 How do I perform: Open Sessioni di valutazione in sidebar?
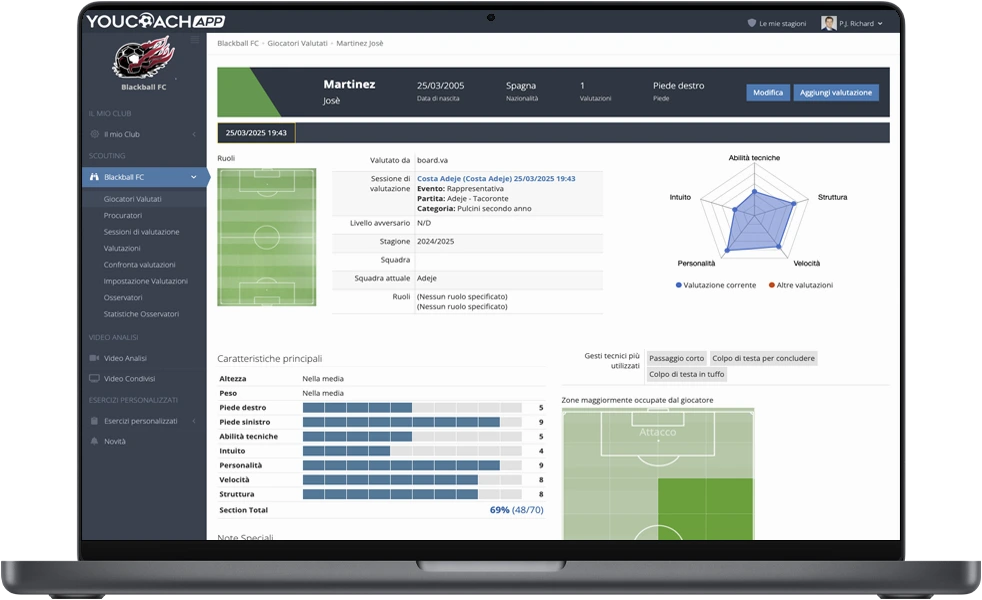[142, 232]
